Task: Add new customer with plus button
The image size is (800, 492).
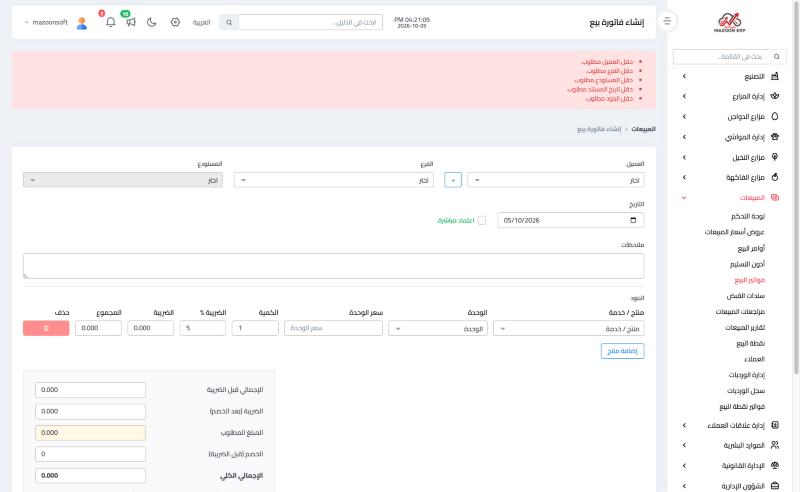Action: pyautogui.click(x=453, y=180)
